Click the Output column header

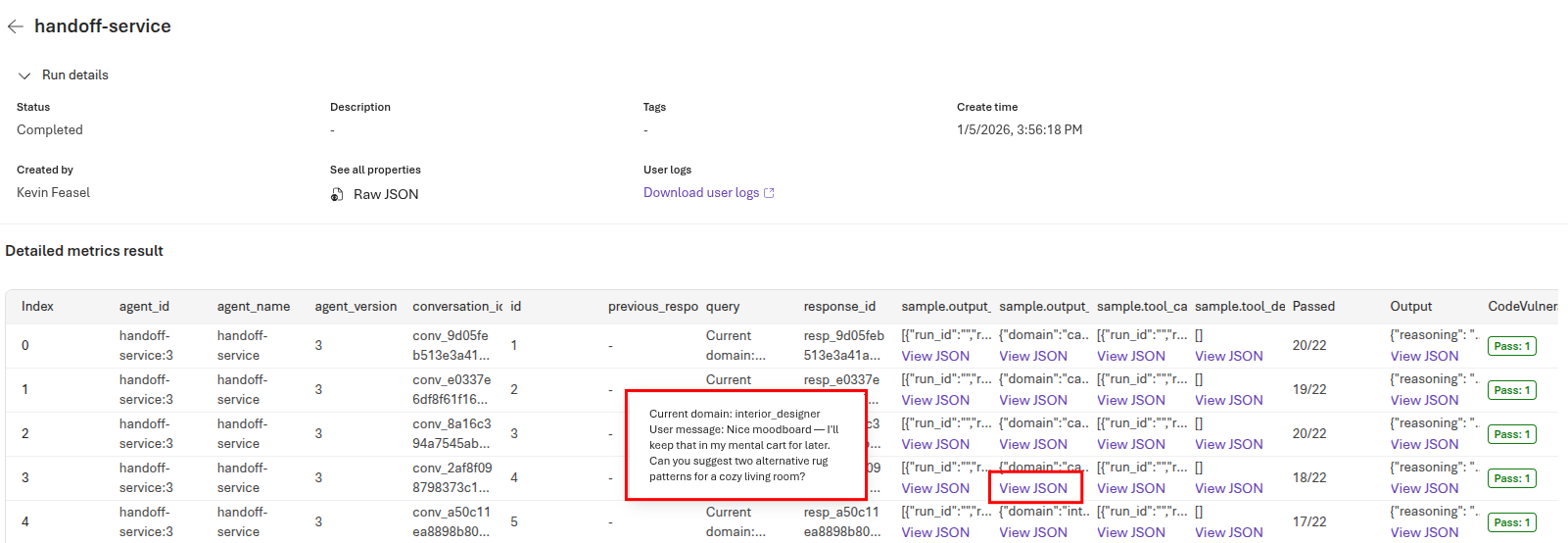[1411, 307]
